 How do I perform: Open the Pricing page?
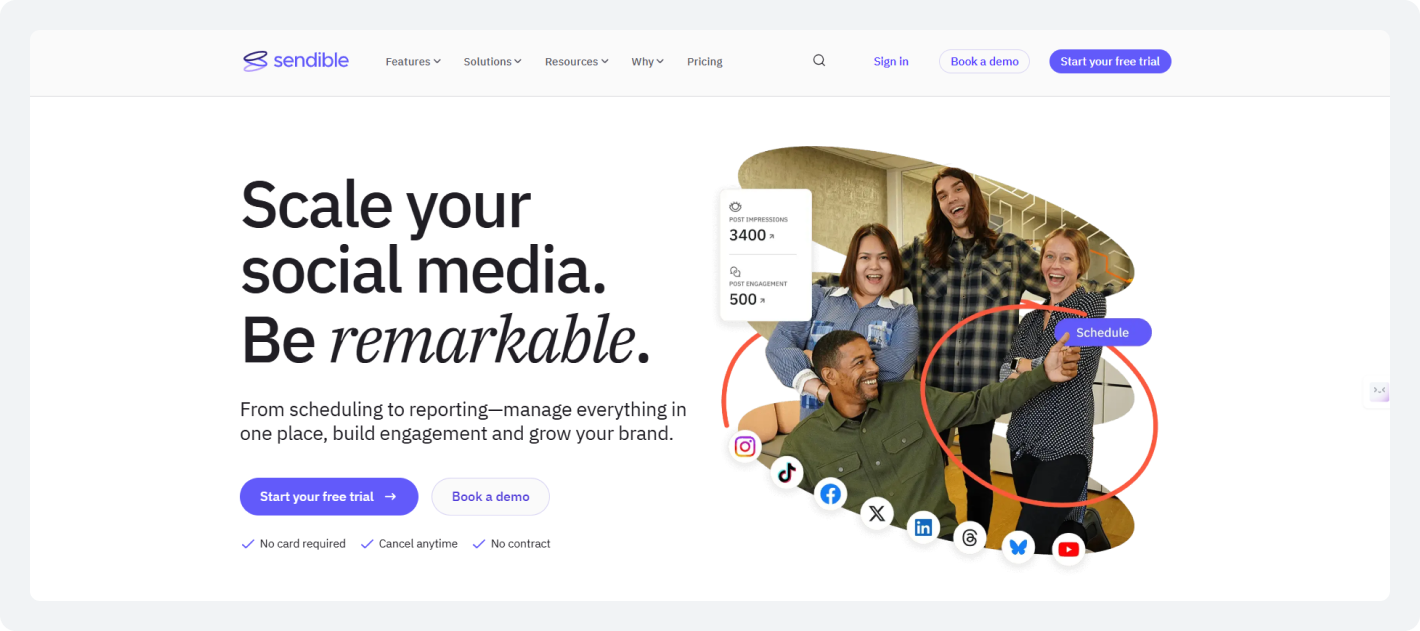[x=705, y=62]
